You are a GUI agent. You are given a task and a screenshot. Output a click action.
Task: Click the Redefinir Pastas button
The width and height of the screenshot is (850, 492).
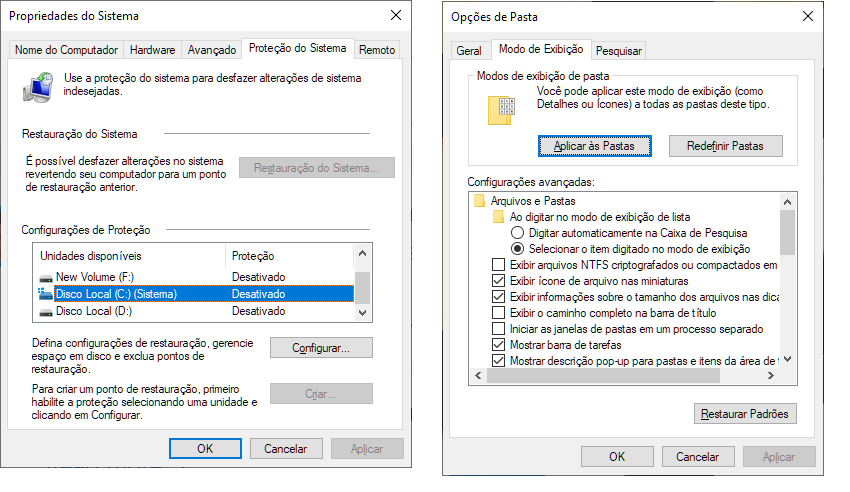[725, 146]
